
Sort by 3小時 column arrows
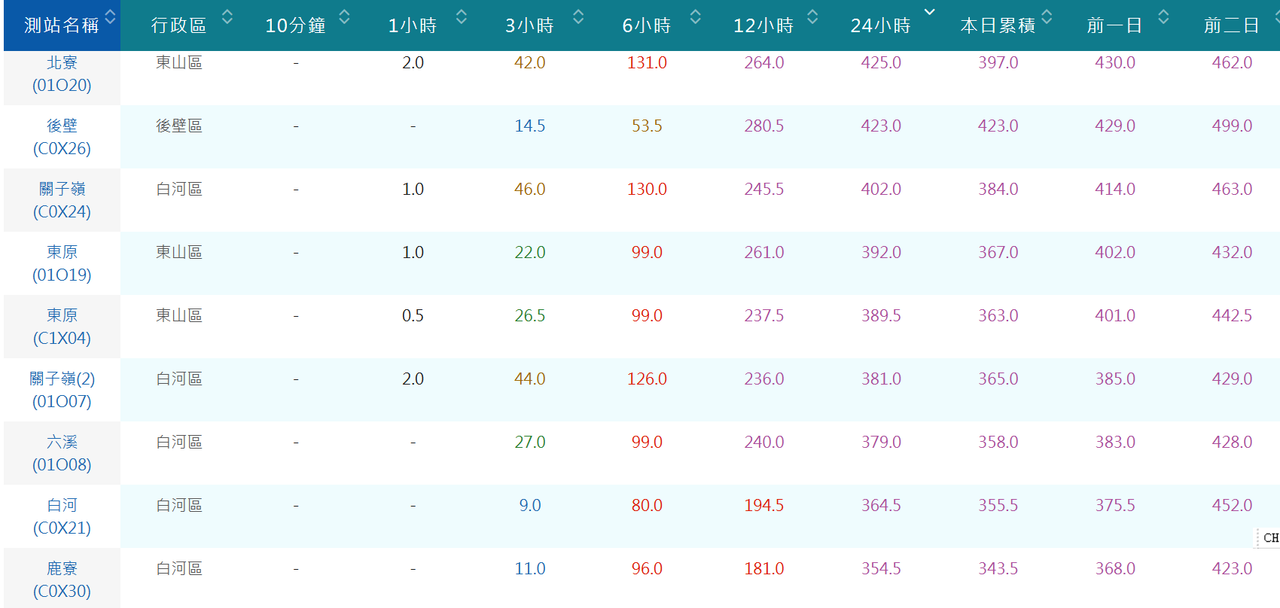(x=578, y=17)
